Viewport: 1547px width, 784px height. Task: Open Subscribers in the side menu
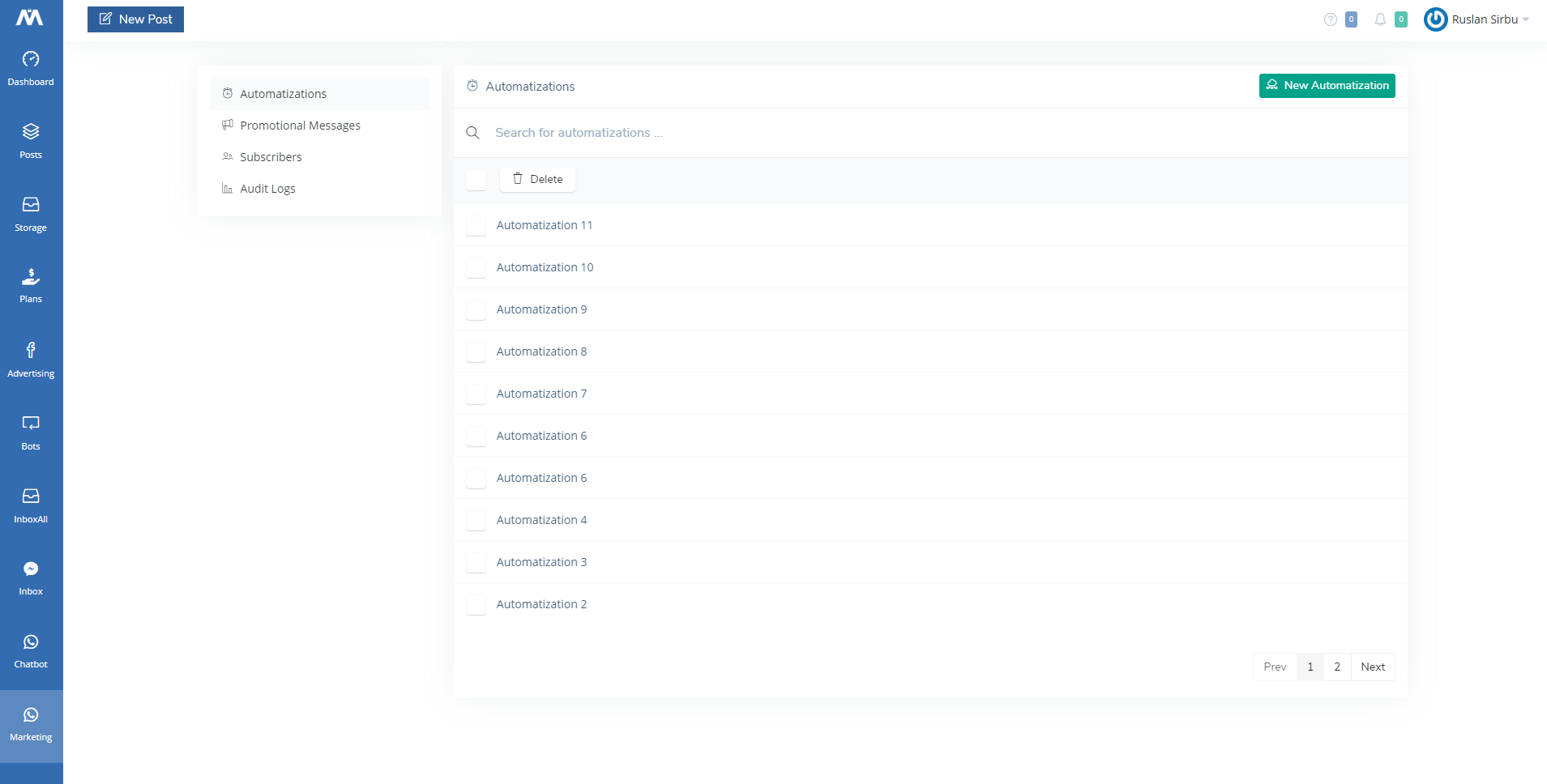(271, 157)
